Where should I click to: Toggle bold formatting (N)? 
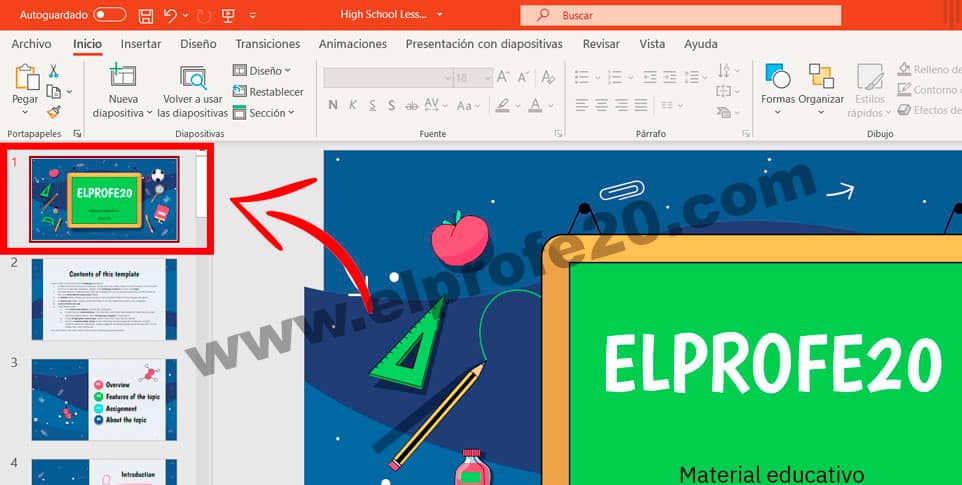pos(333,105)
